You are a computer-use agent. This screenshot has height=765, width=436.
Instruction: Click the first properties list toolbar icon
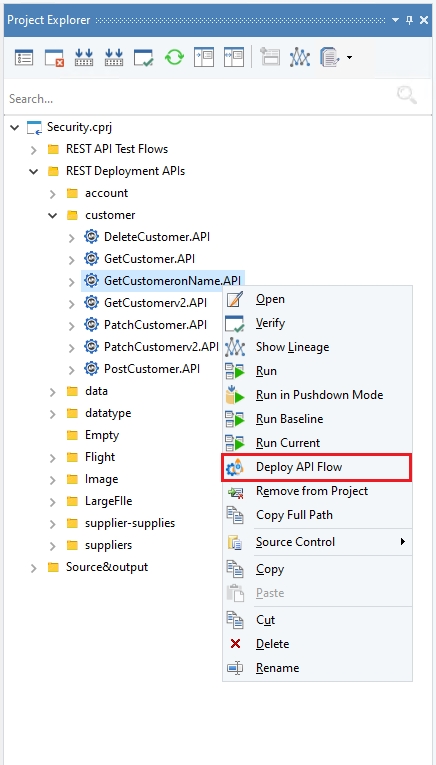(24, 58)
